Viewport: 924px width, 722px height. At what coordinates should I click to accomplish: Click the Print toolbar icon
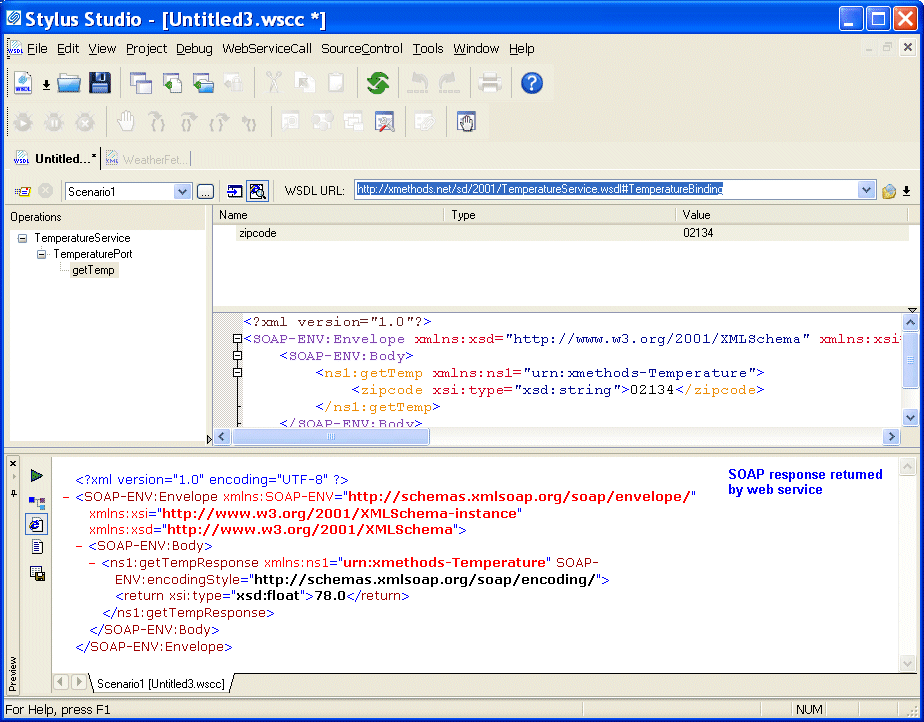pyautogui.click(x=489, y=83)
